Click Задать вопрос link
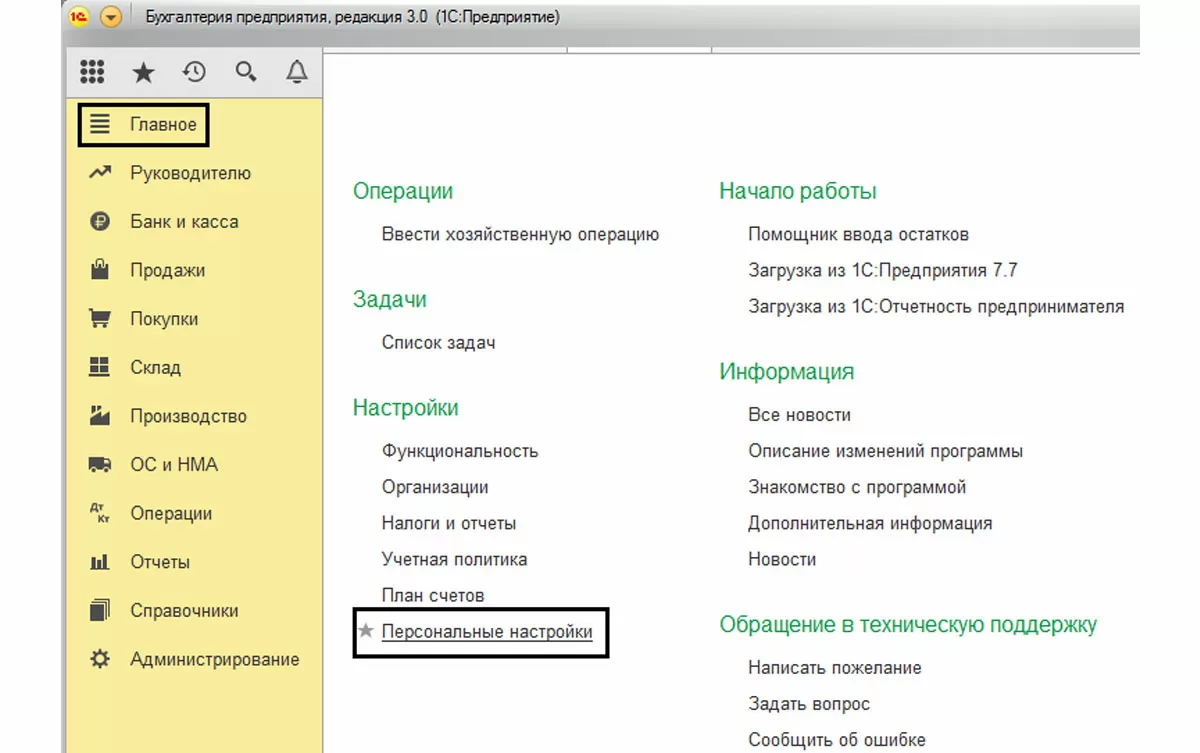1200x753 pixels. point(809,704)
